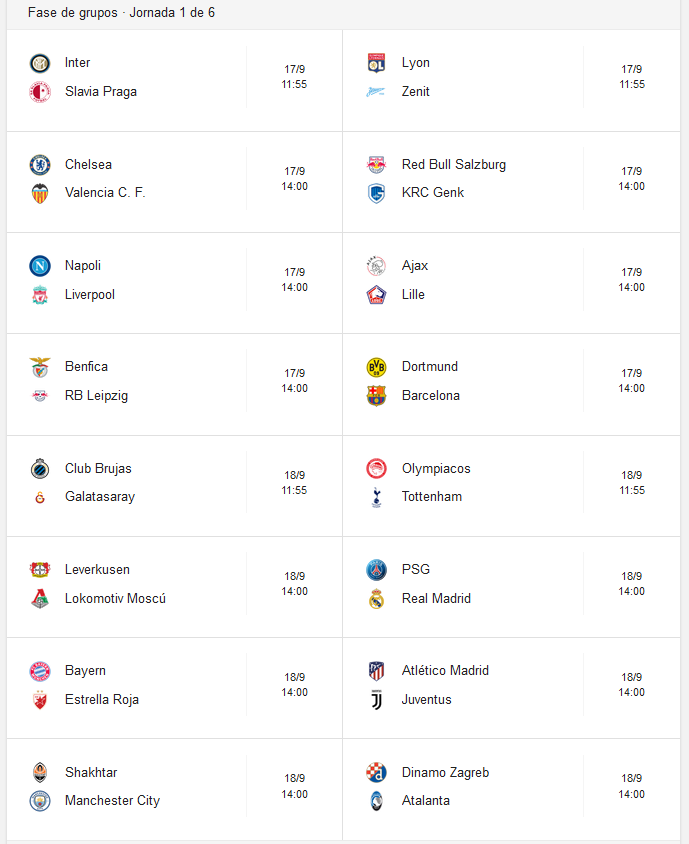The image size is (689, 844).
Task: Click the Olympiacos crest icon
Action: [377, 468]
